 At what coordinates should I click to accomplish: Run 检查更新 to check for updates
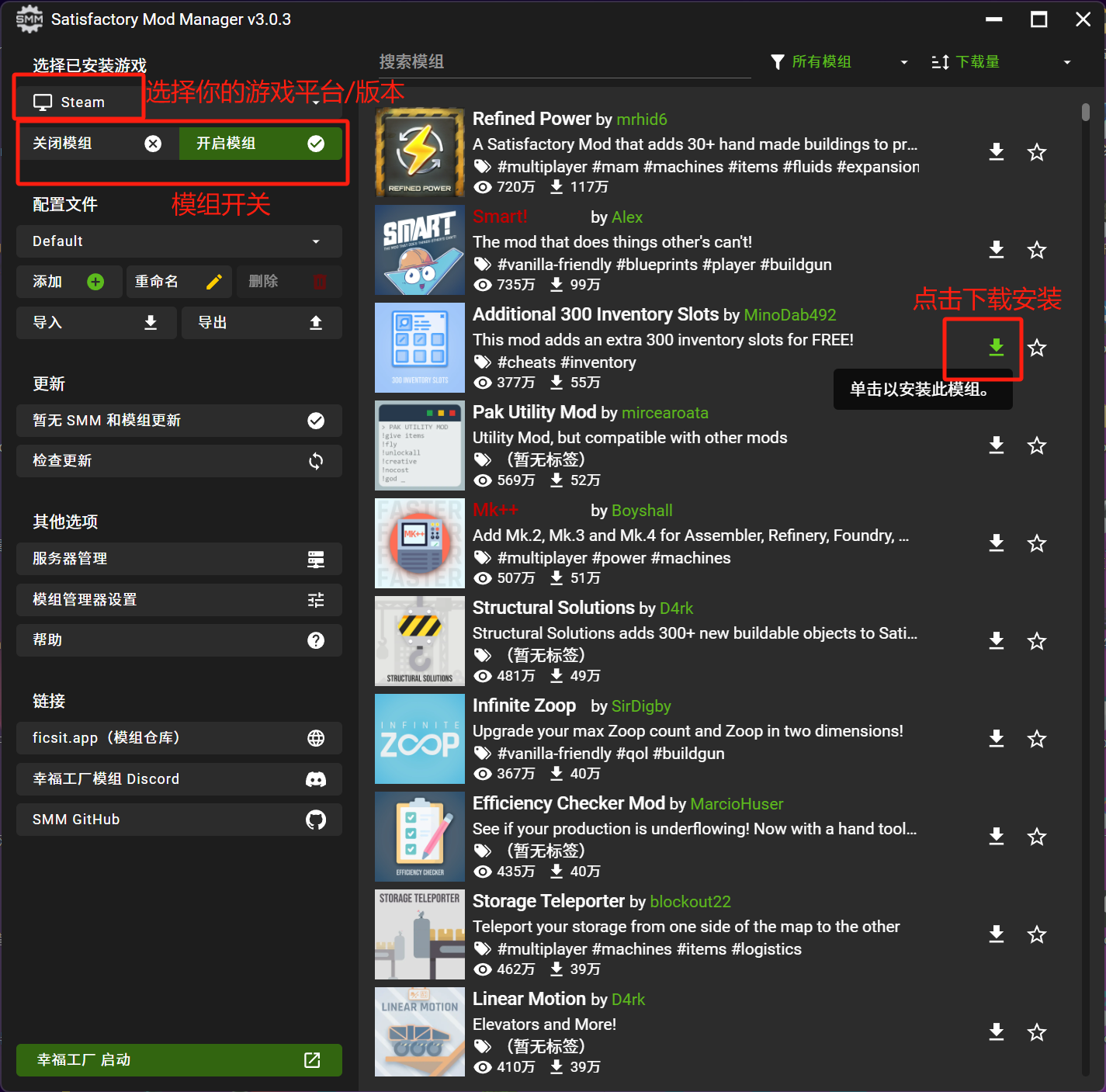click(x=179, y=460)
